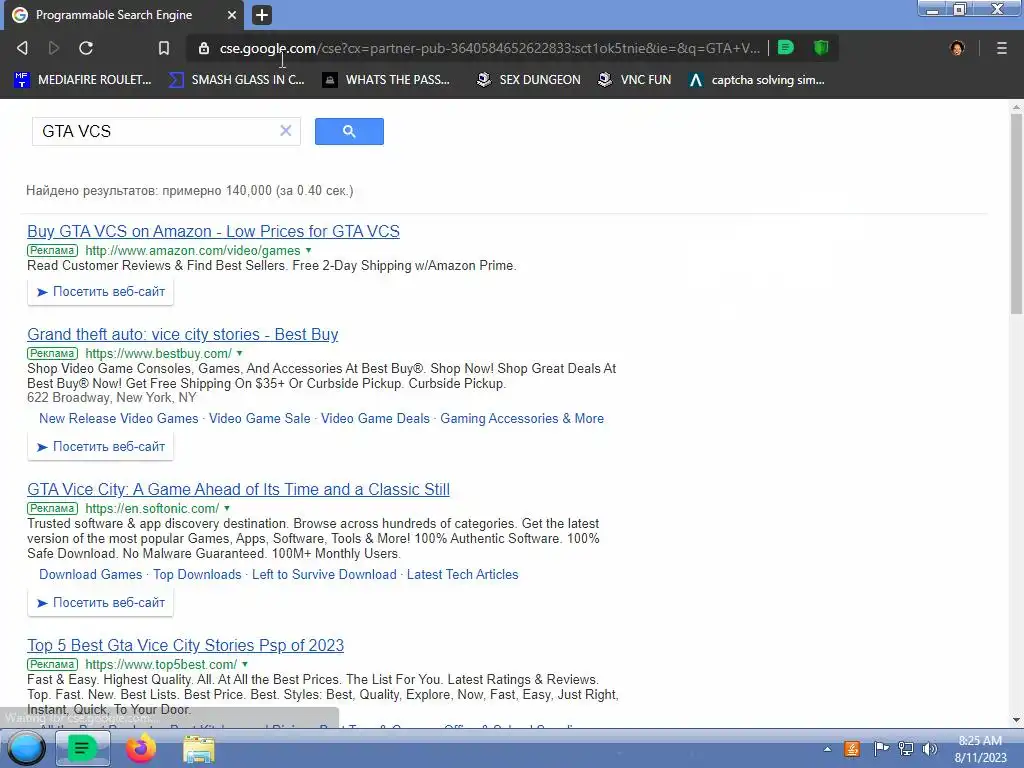Show hidden system tray icons

point(827,749)
